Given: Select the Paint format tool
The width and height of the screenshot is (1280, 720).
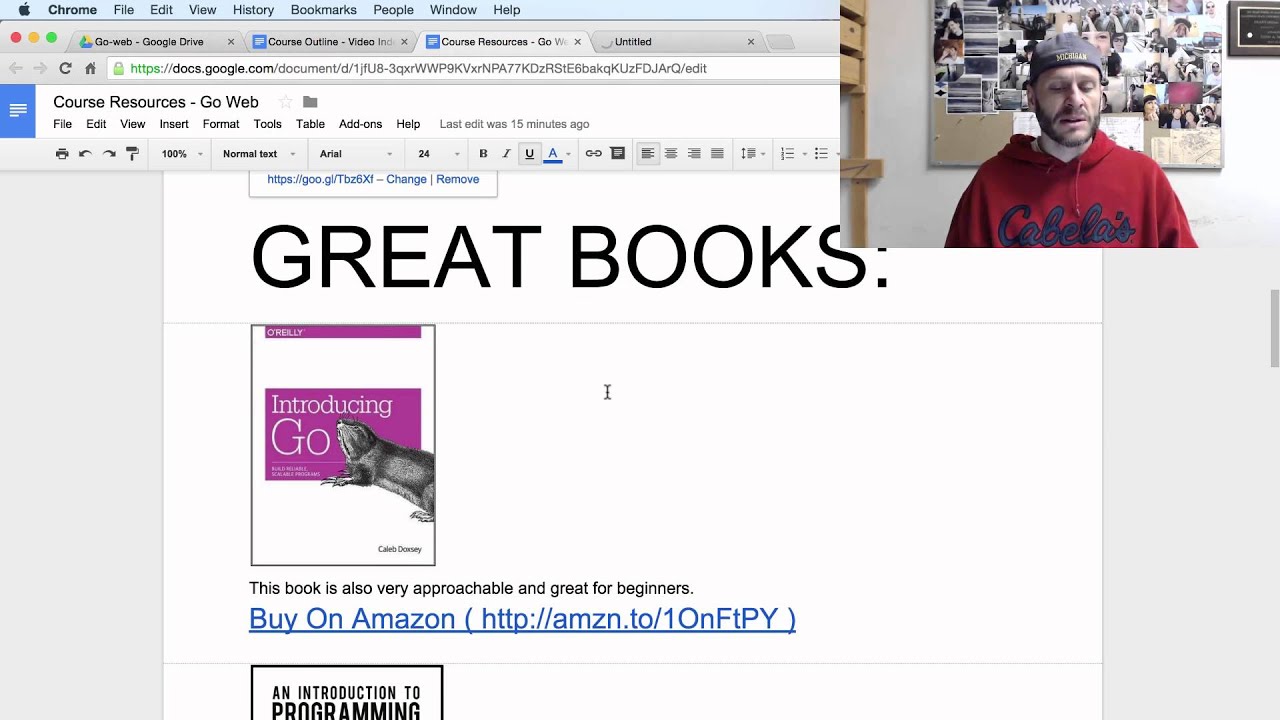Looking at the screenshot, I should [132, 154].
